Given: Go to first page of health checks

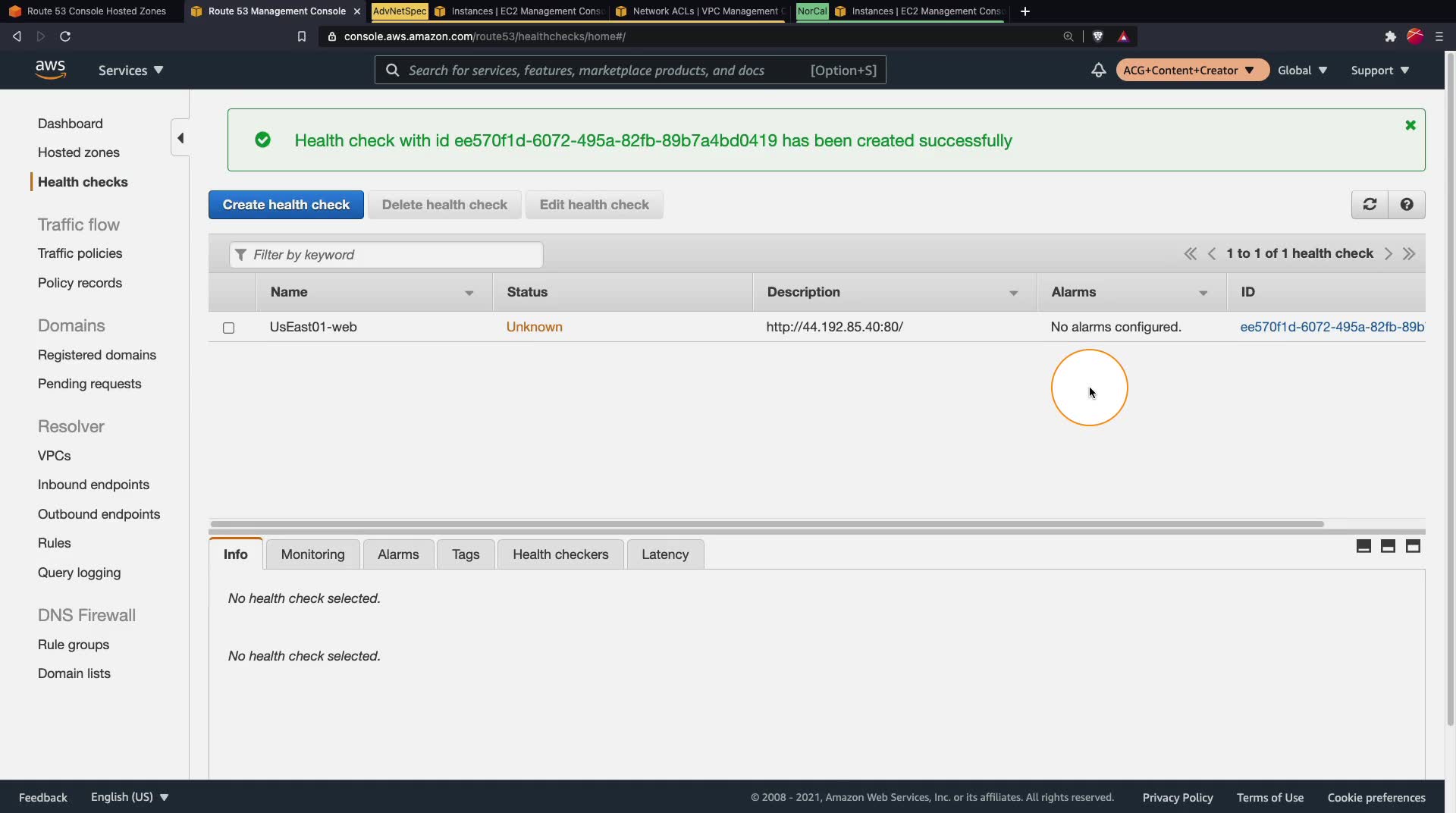Looking at the screenshot, I should pyautogui.click(x=1191, y=254).
